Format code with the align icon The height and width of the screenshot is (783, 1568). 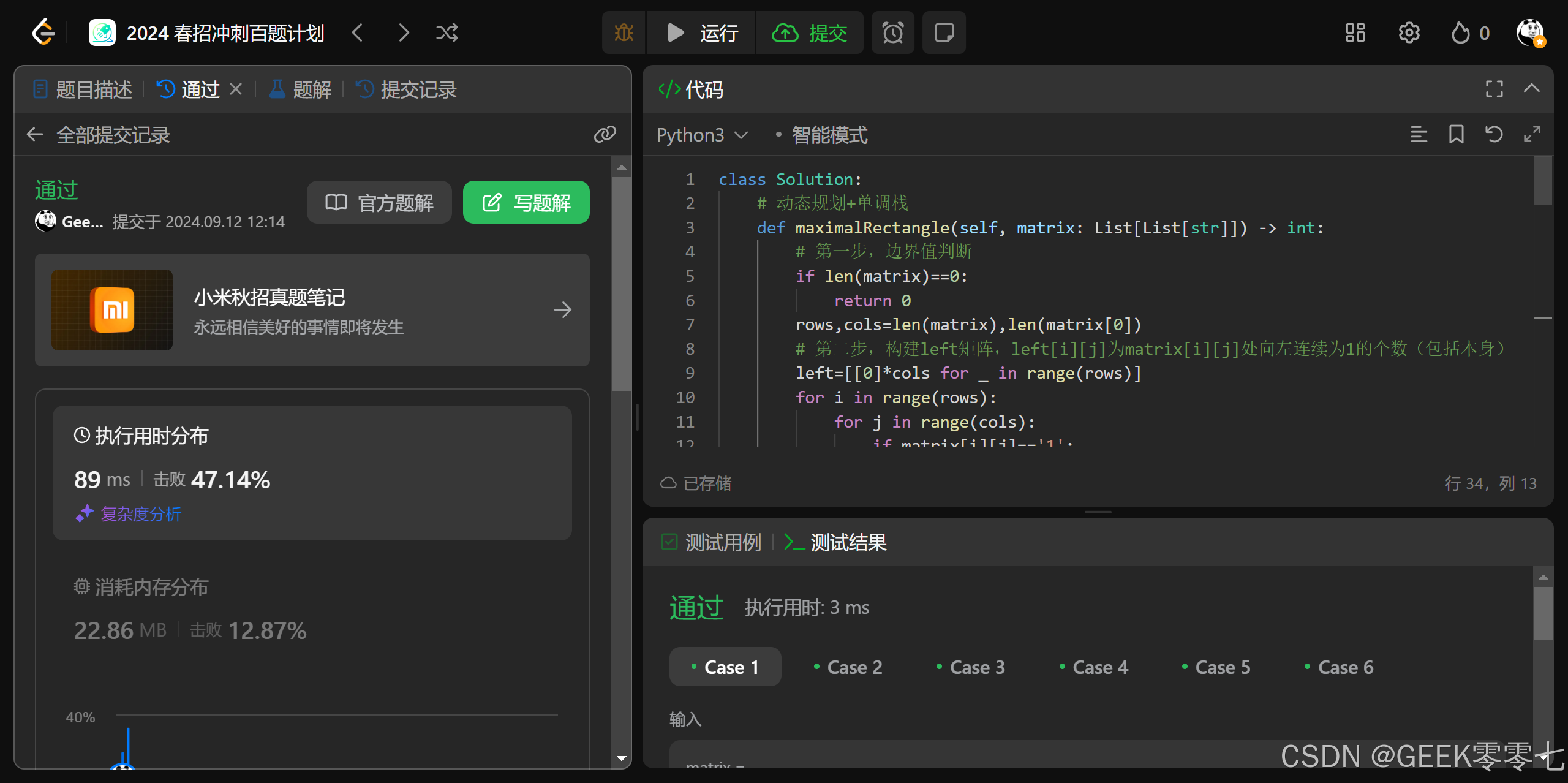[x=1419, y=134]
